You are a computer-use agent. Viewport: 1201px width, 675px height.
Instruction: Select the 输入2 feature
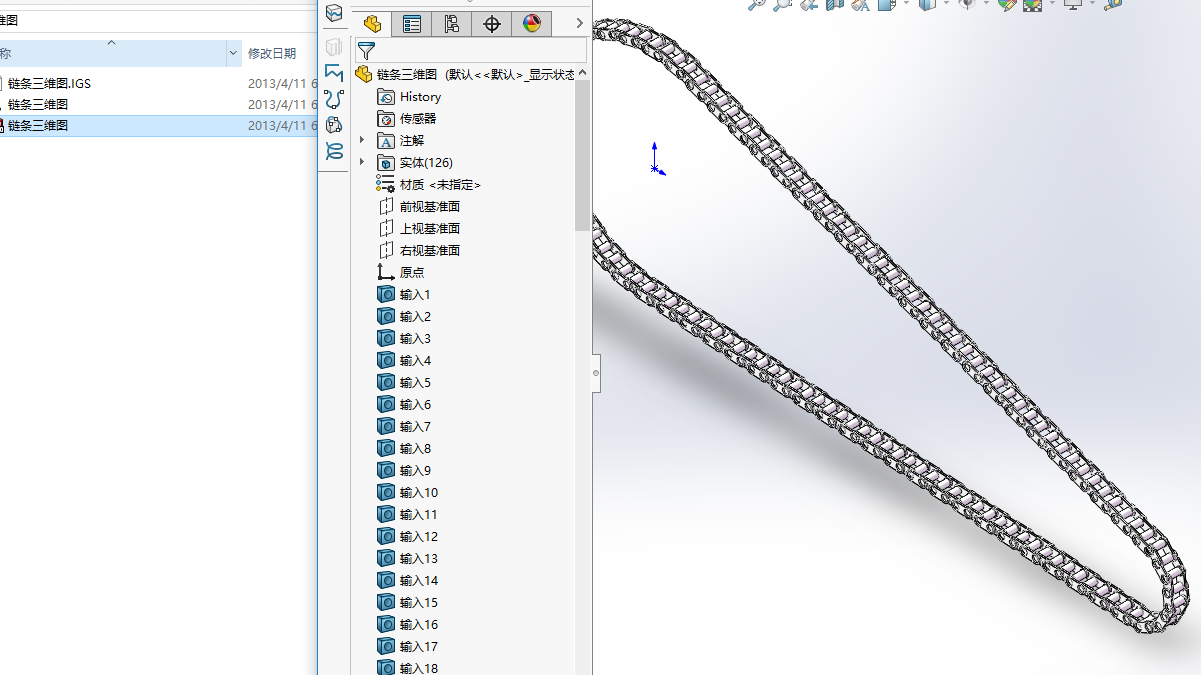tap(404, 317)
